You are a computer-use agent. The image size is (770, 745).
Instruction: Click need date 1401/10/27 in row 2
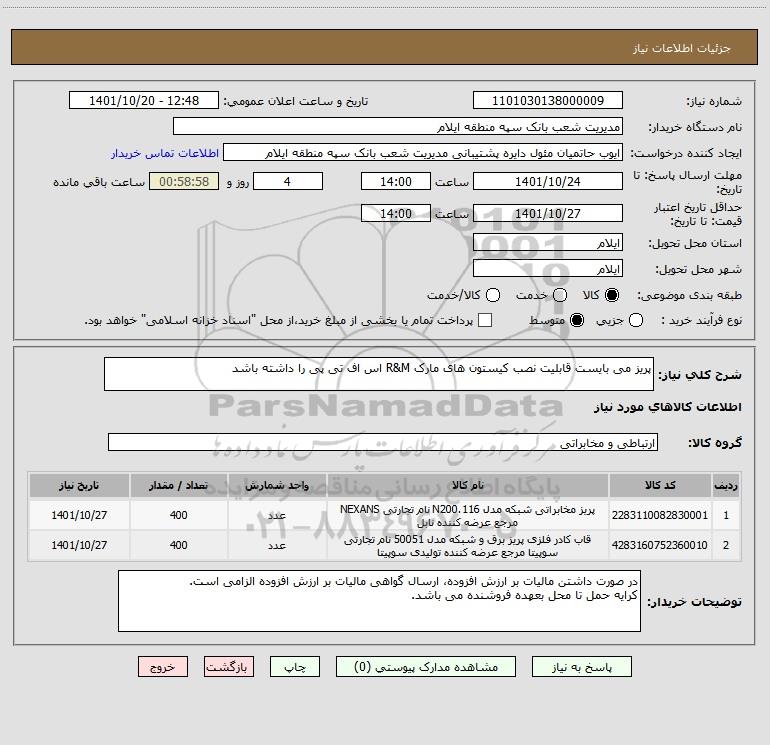pyautogui.click(x=79, y=545)
